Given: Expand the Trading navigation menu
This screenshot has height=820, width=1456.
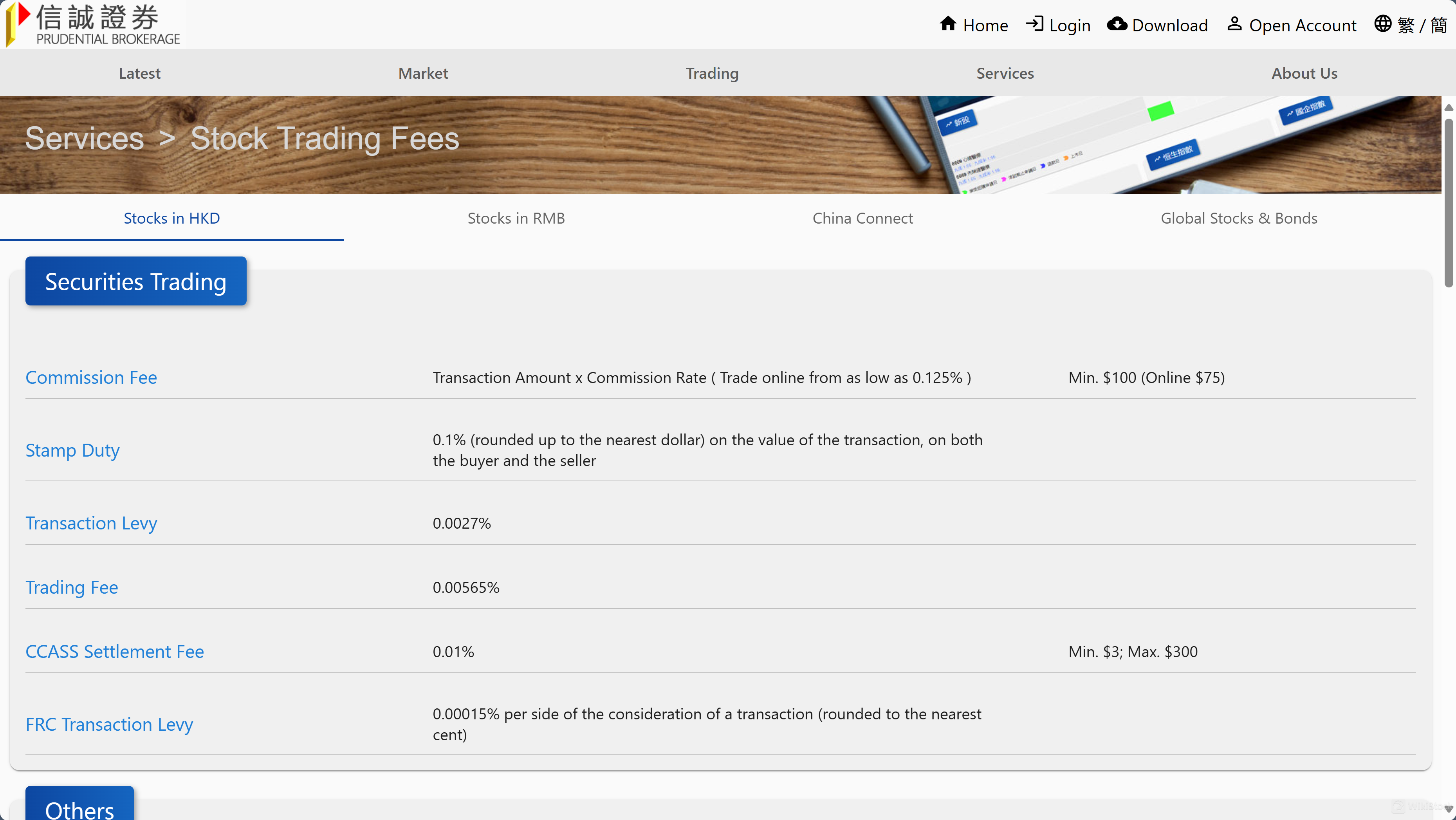Looking at the screenshot, I should pyautogui.click(x=712, y=74).
